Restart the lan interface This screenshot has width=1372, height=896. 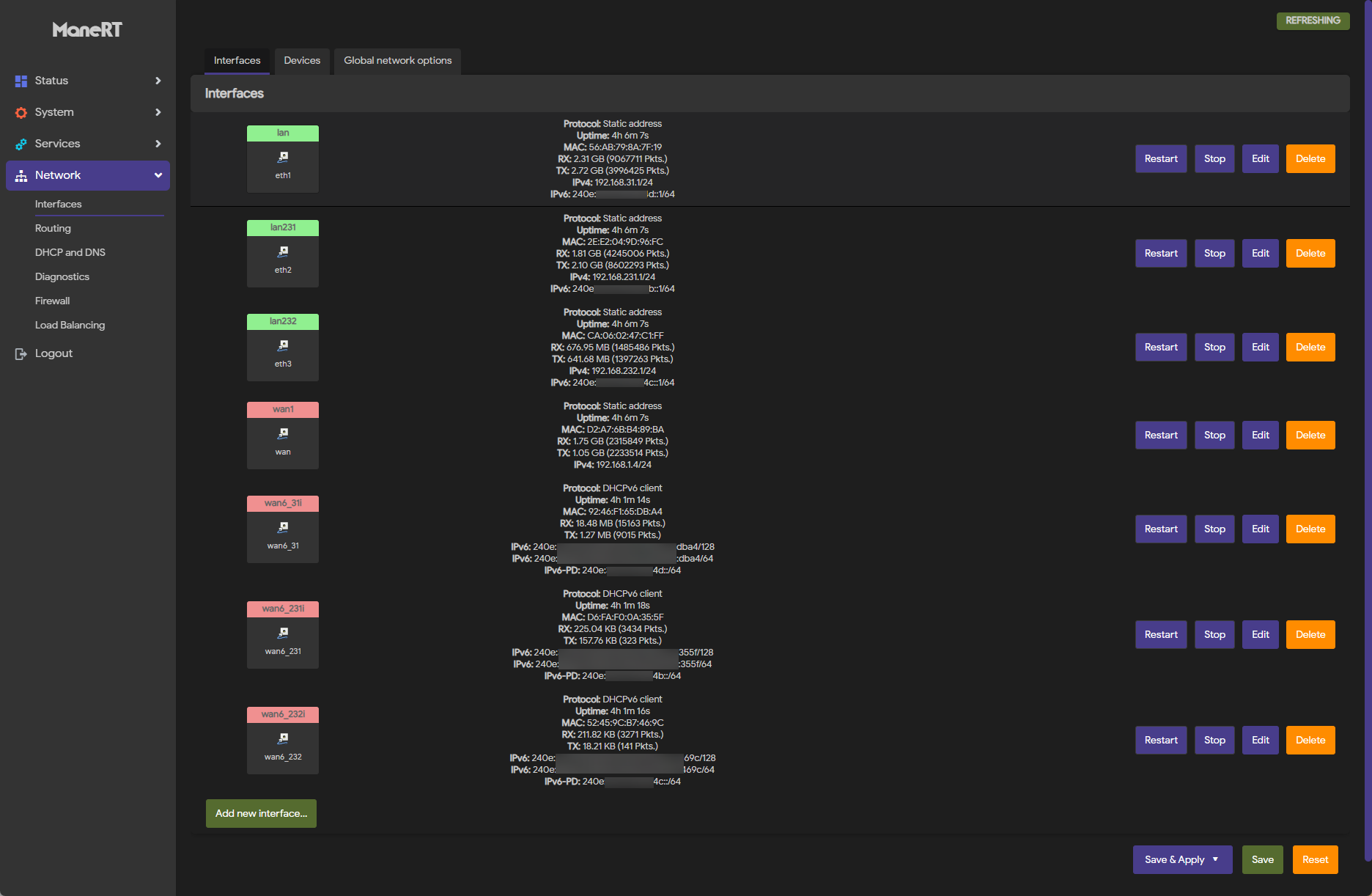1161,159
